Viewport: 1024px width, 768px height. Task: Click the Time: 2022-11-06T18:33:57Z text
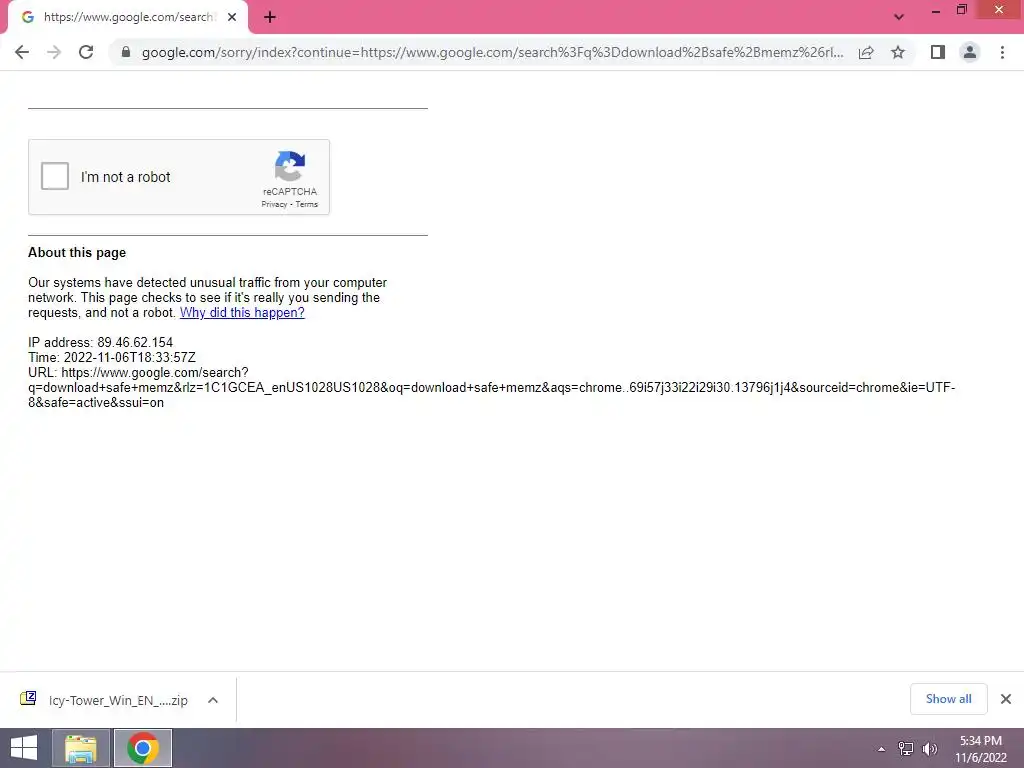[112, 357]
